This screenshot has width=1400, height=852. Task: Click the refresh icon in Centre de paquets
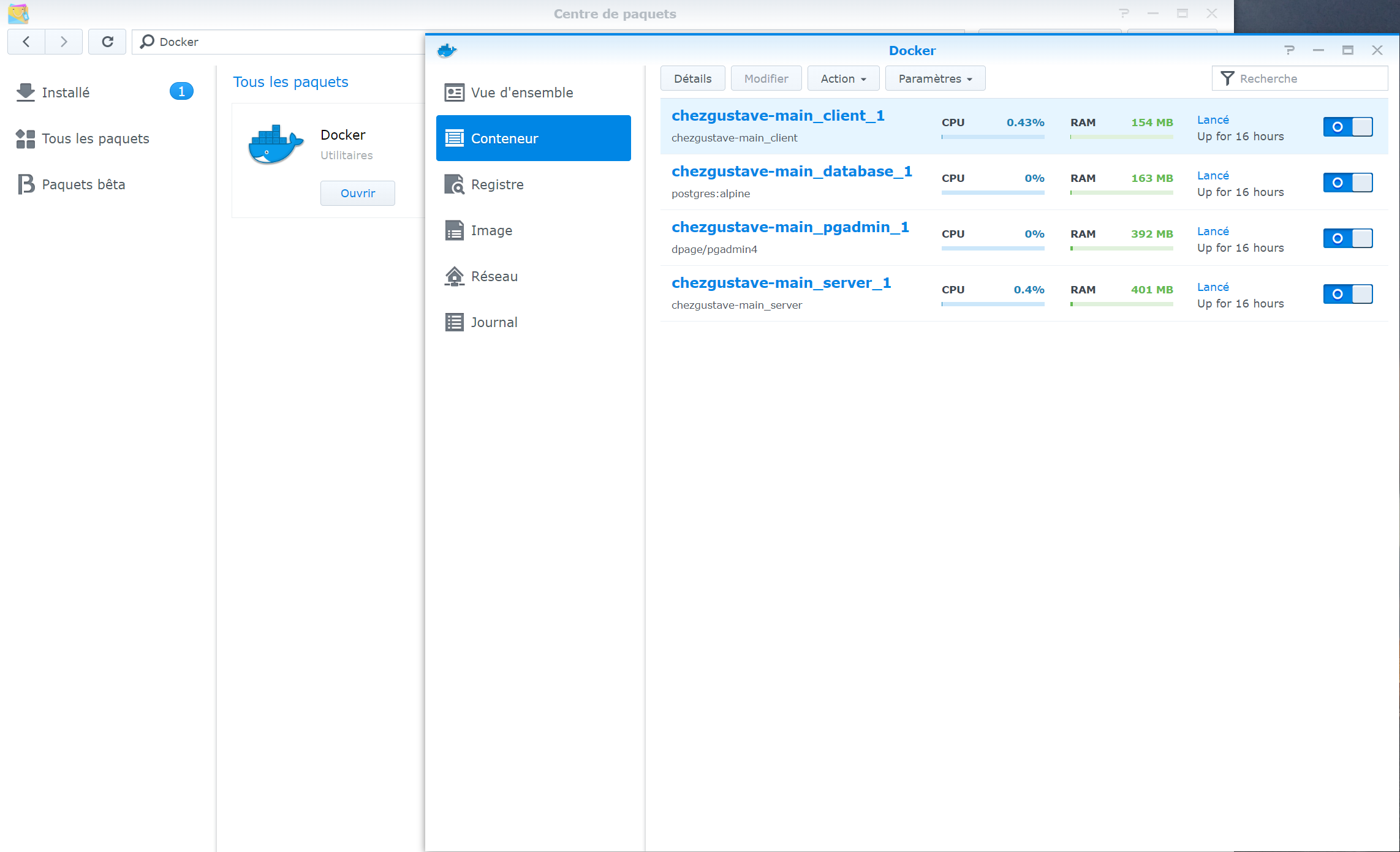(x=107, y=42)
